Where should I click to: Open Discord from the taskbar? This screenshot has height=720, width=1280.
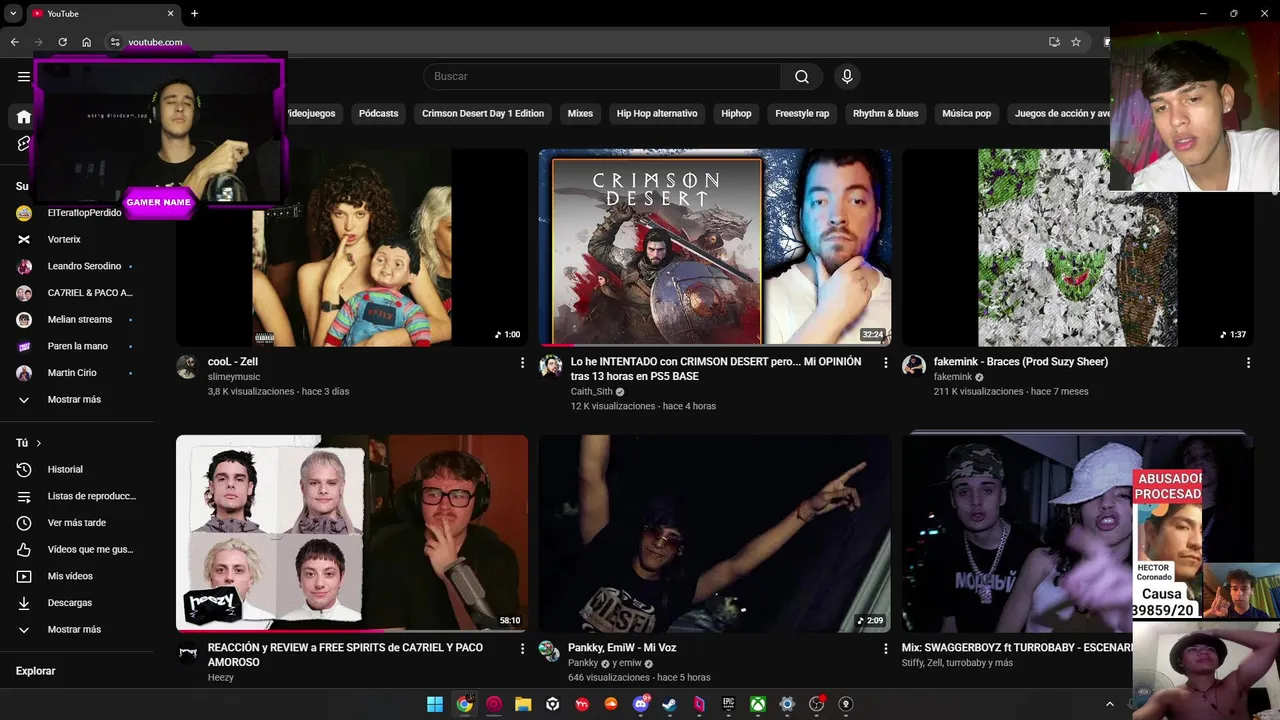click(x=640, y=704)
